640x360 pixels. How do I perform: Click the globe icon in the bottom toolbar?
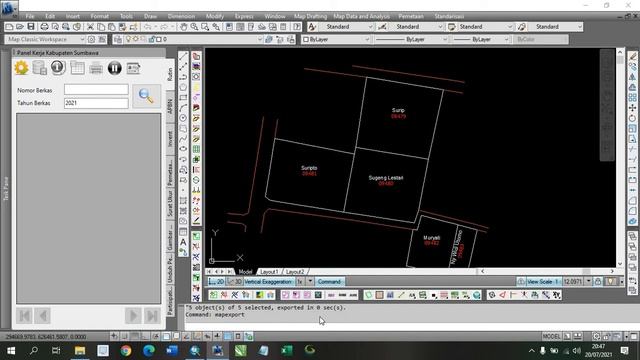tap(476, 295)
